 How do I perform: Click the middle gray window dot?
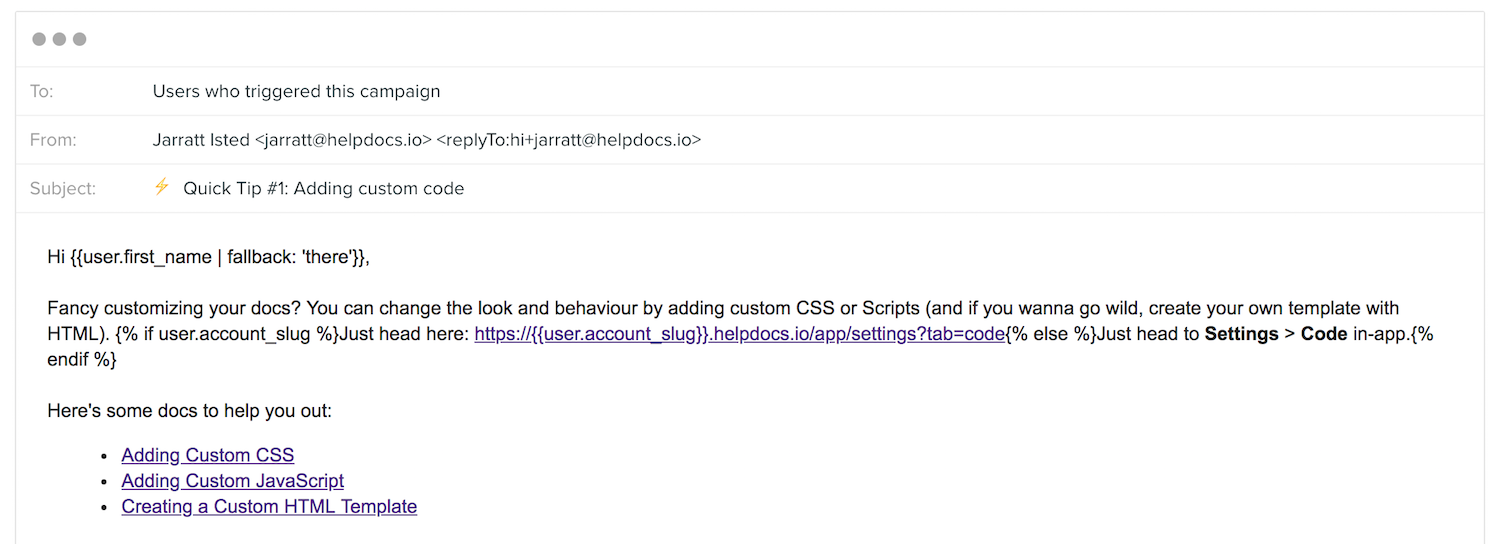coord(59,39)
